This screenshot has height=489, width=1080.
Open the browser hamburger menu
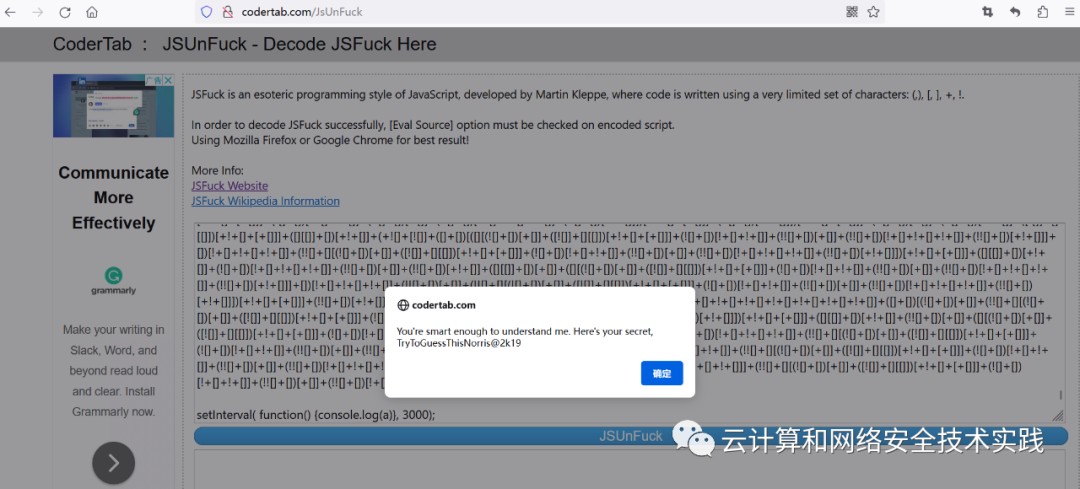1068,12
